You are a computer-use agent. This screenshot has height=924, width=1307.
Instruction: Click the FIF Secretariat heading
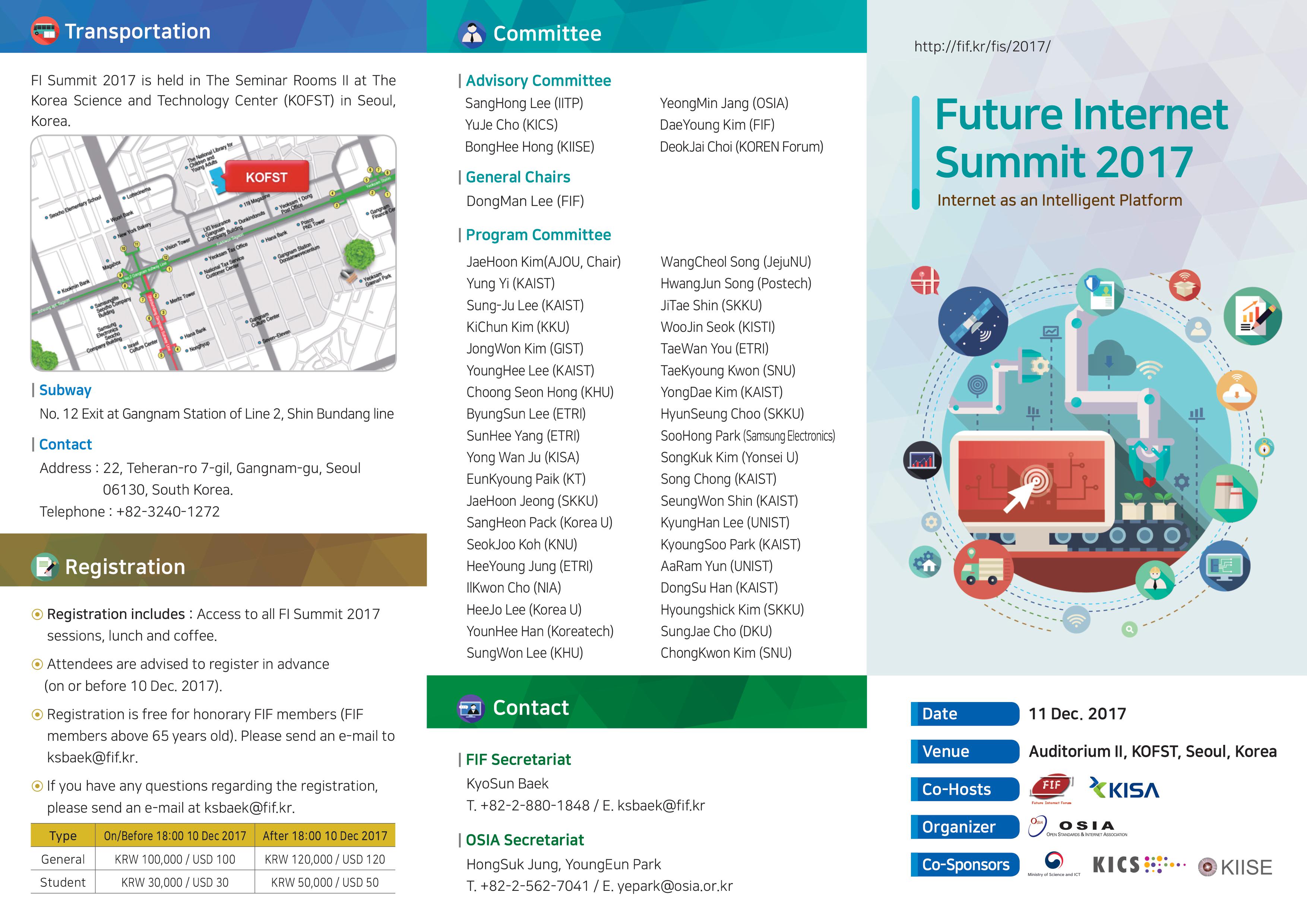518,759
